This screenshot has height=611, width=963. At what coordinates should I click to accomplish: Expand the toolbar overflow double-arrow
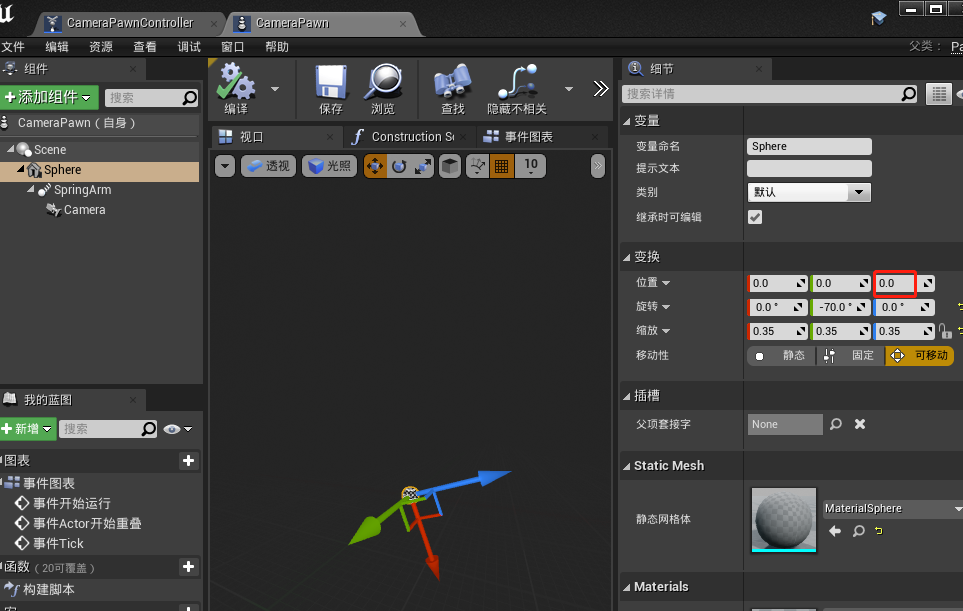tap(601, 89)
